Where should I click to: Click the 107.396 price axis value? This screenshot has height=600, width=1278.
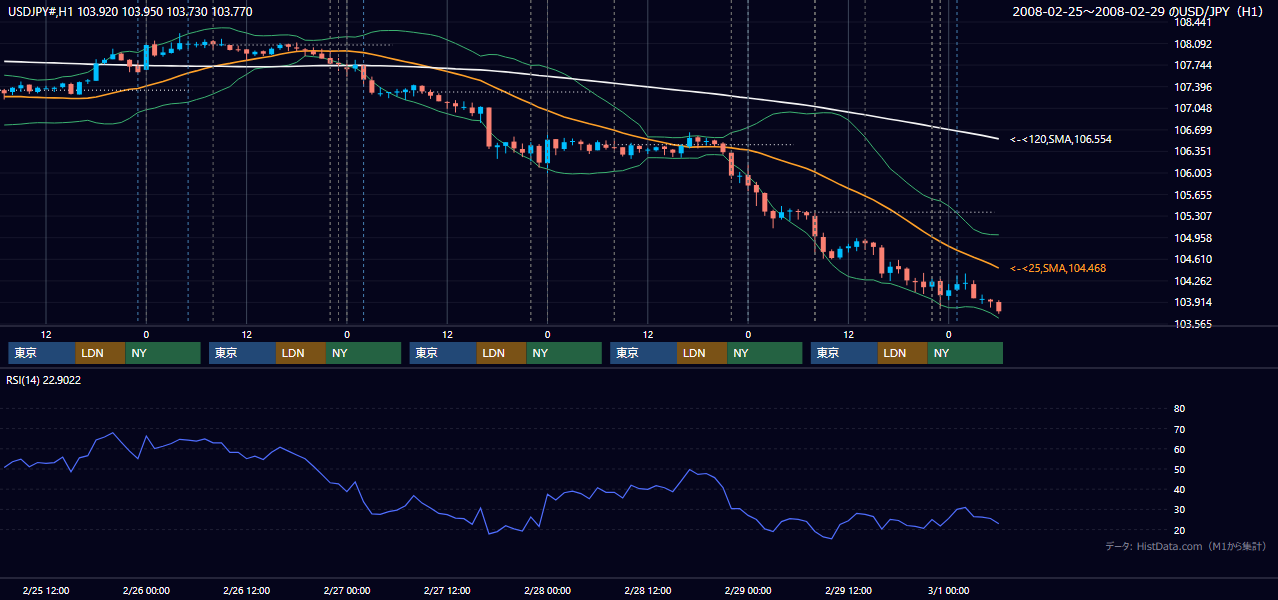[1194, 87]
